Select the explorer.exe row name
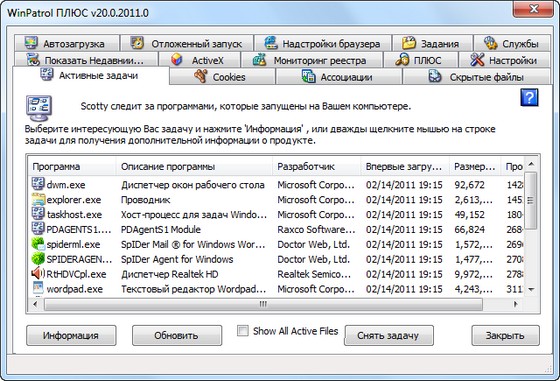560x381 pixels. [x=74, y=200]
